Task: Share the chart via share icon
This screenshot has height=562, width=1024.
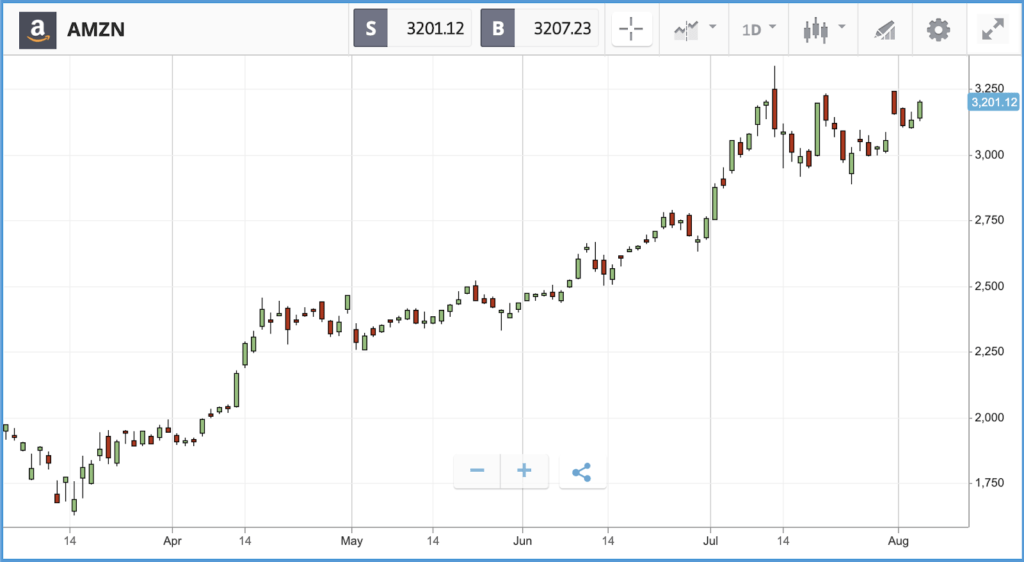Action: [582, 472]
